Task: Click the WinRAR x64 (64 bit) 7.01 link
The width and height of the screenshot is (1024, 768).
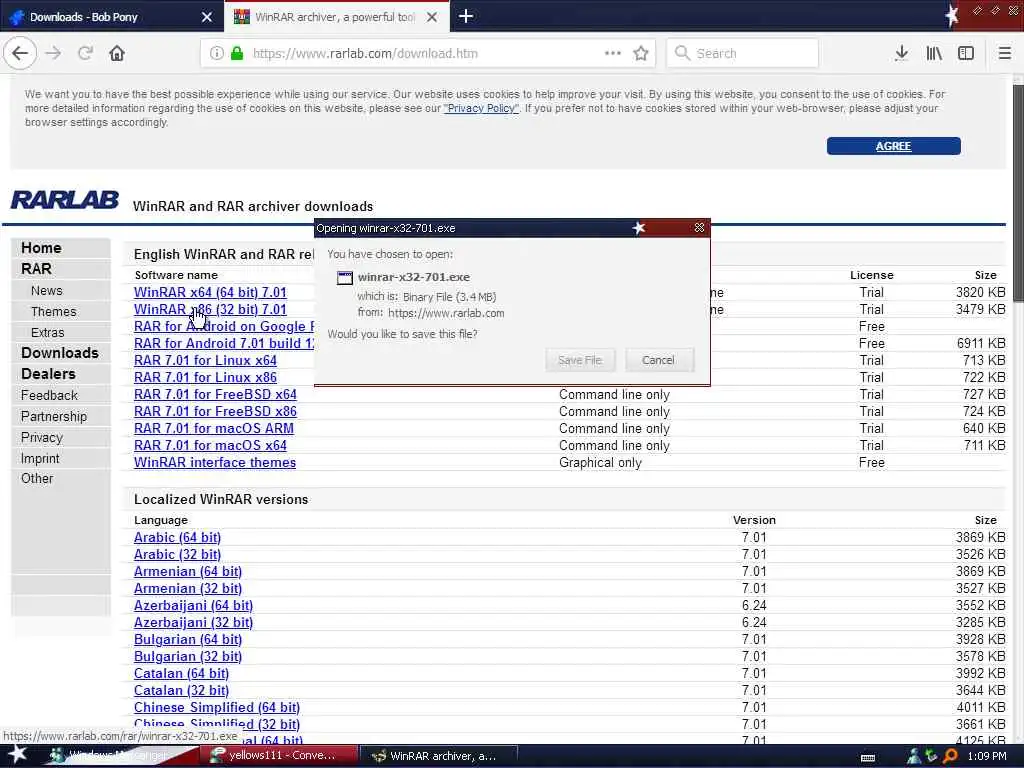Action: click(x=210, y=292)
